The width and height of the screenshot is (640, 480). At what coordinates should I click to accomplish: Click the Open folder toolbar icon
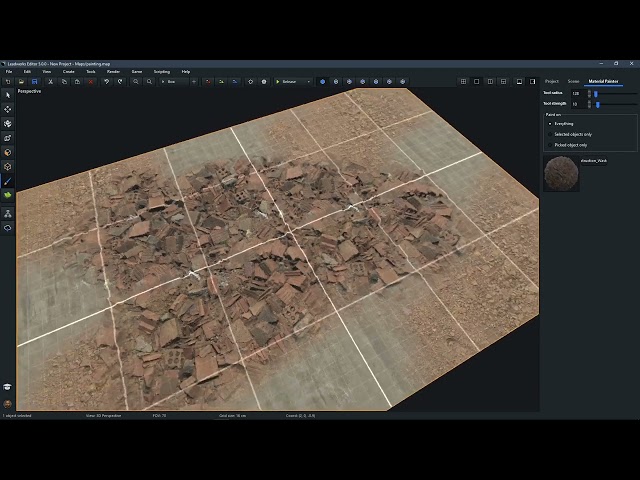(x=21, y=82)
